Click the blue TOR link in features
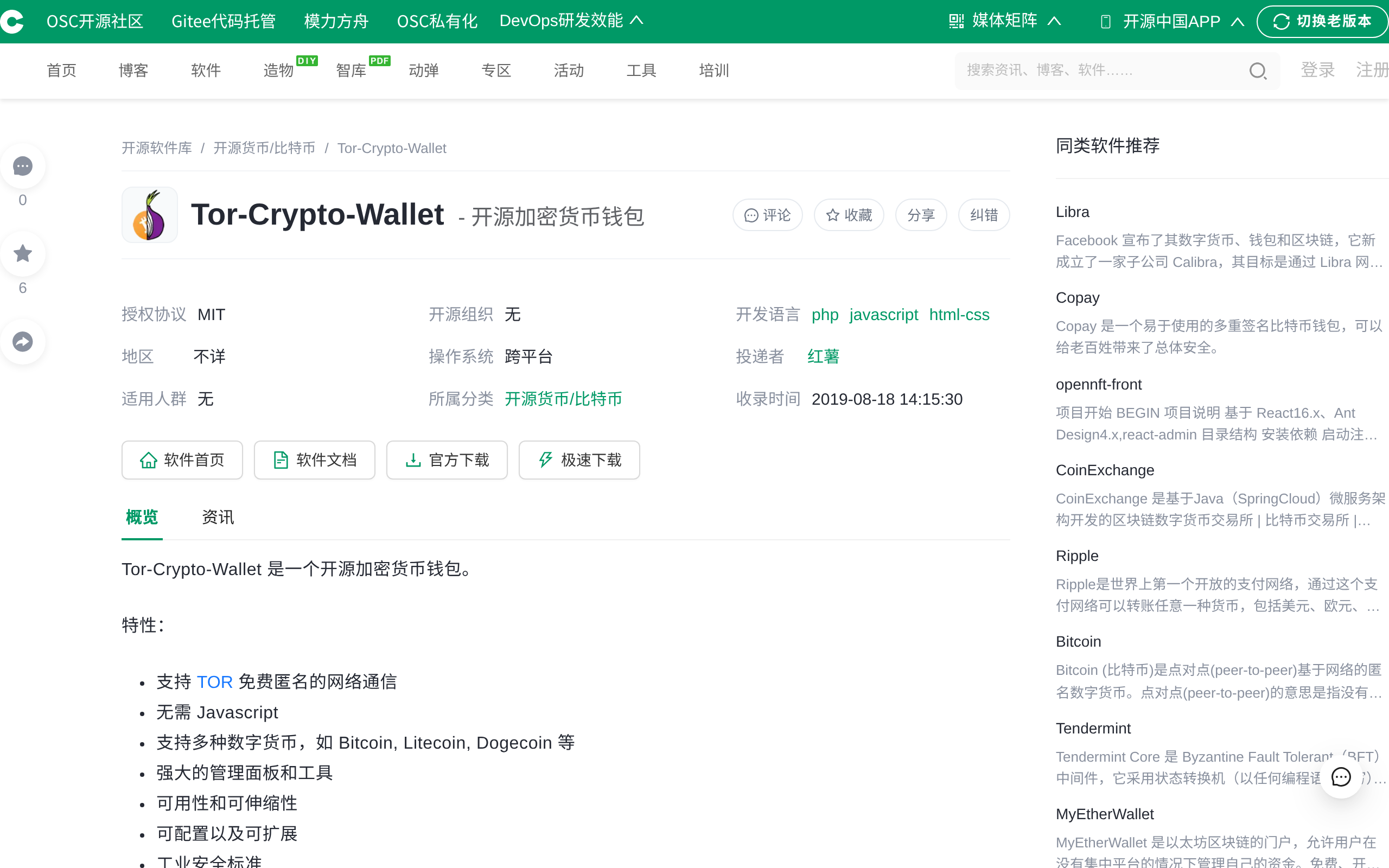1389x868 pixels. point(214,682)
